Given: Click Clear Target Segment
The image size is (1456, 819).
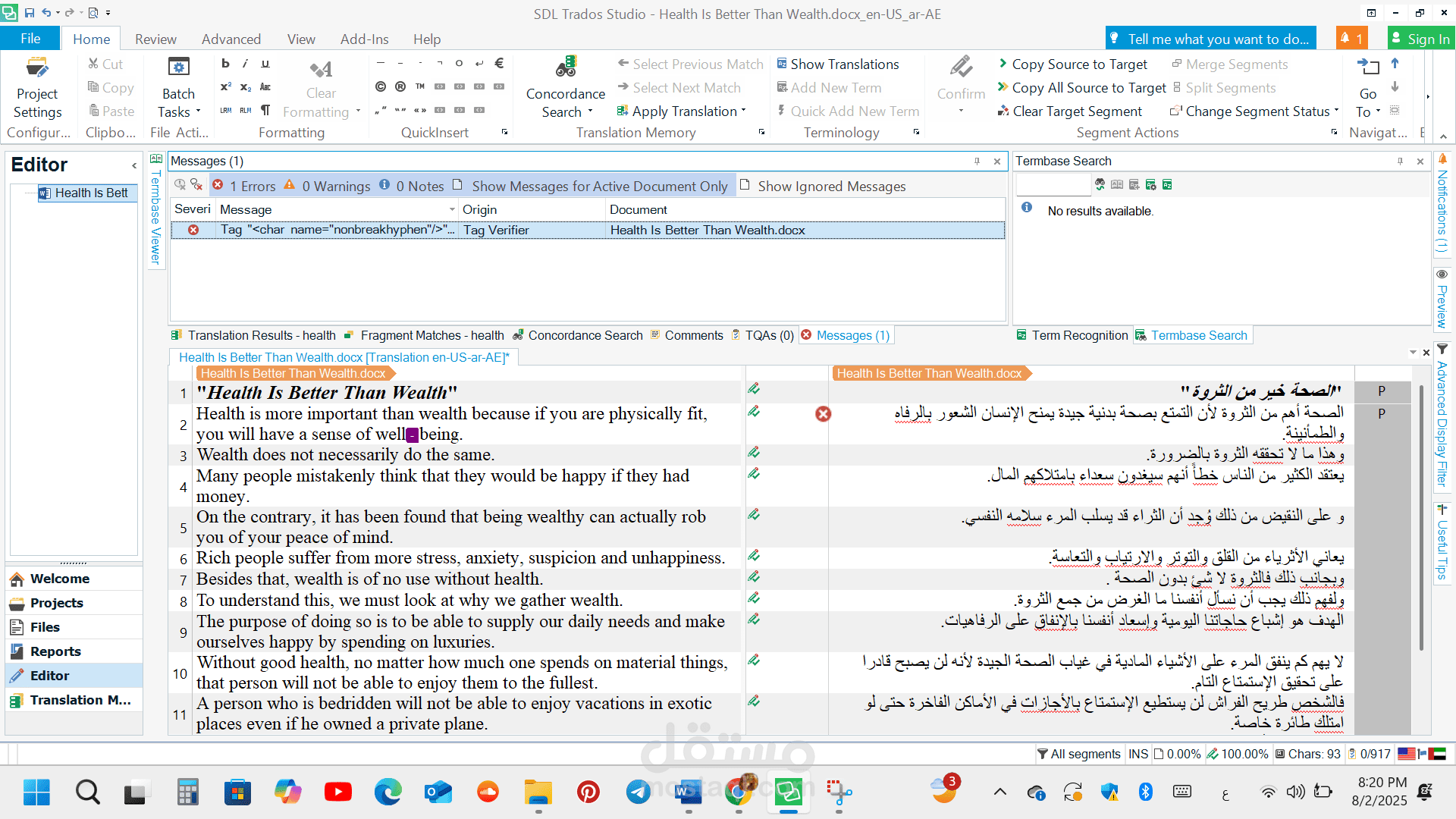Looking at the screenshot, I should click(1070, 111).
